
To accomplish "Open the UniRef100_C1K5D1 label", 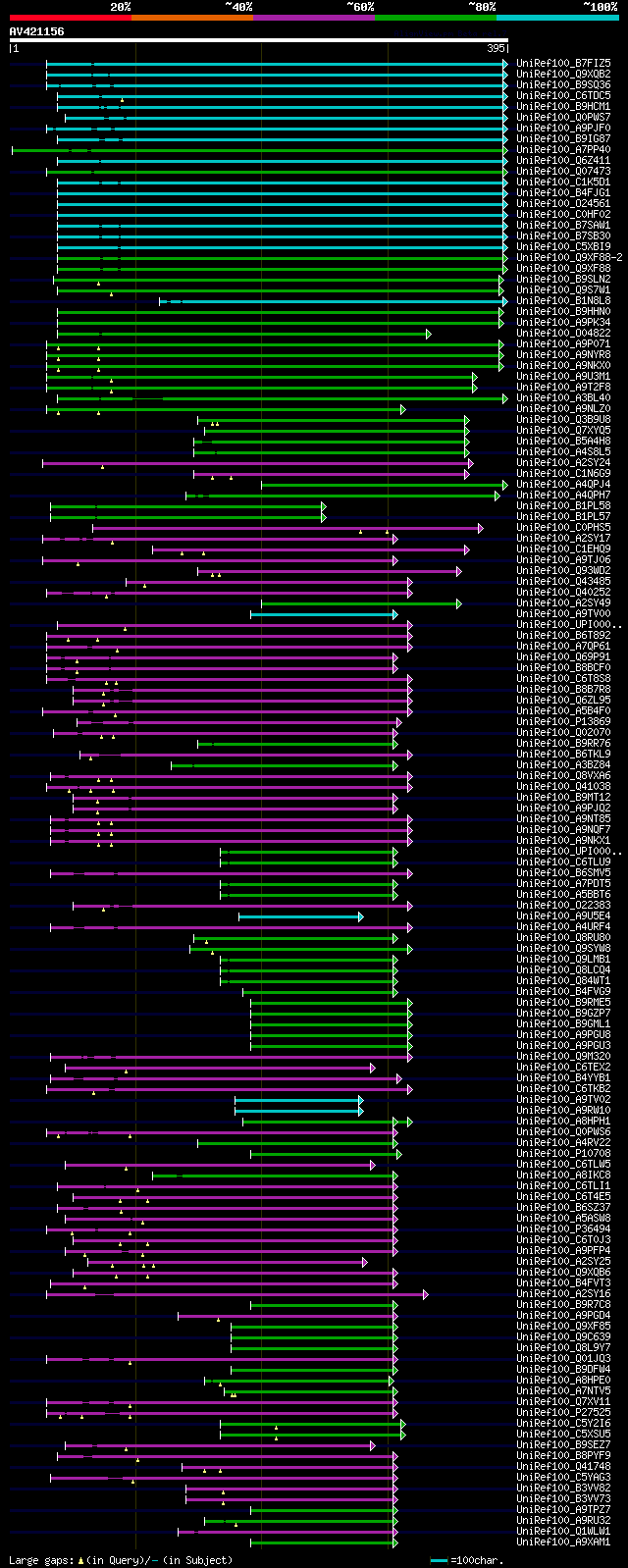I will pos(563,182).
